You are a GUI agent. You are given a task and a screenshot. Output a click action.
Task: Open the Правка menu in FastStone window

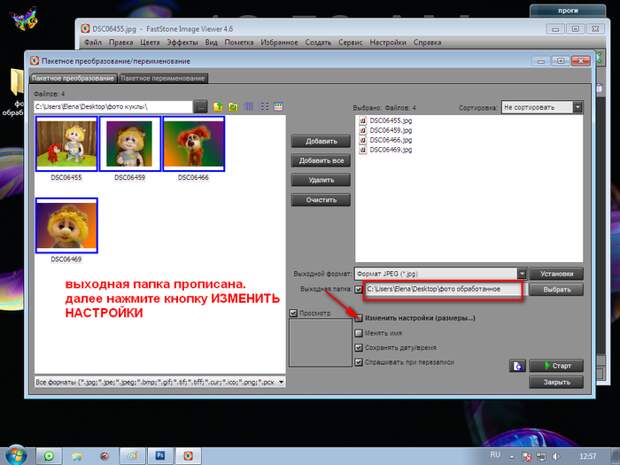[x=121, y=42]
